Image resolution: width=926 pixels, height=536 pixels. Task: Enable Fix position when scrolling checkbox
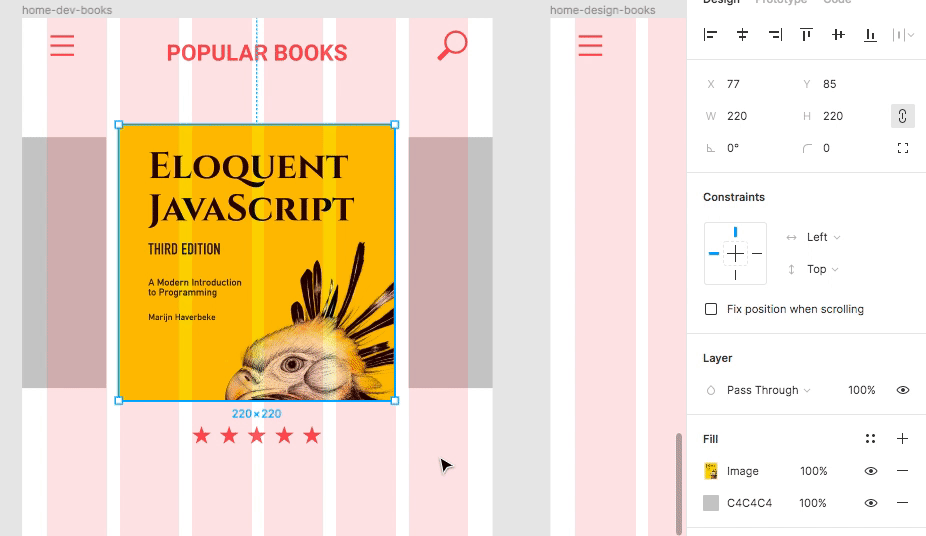point(711,309)
